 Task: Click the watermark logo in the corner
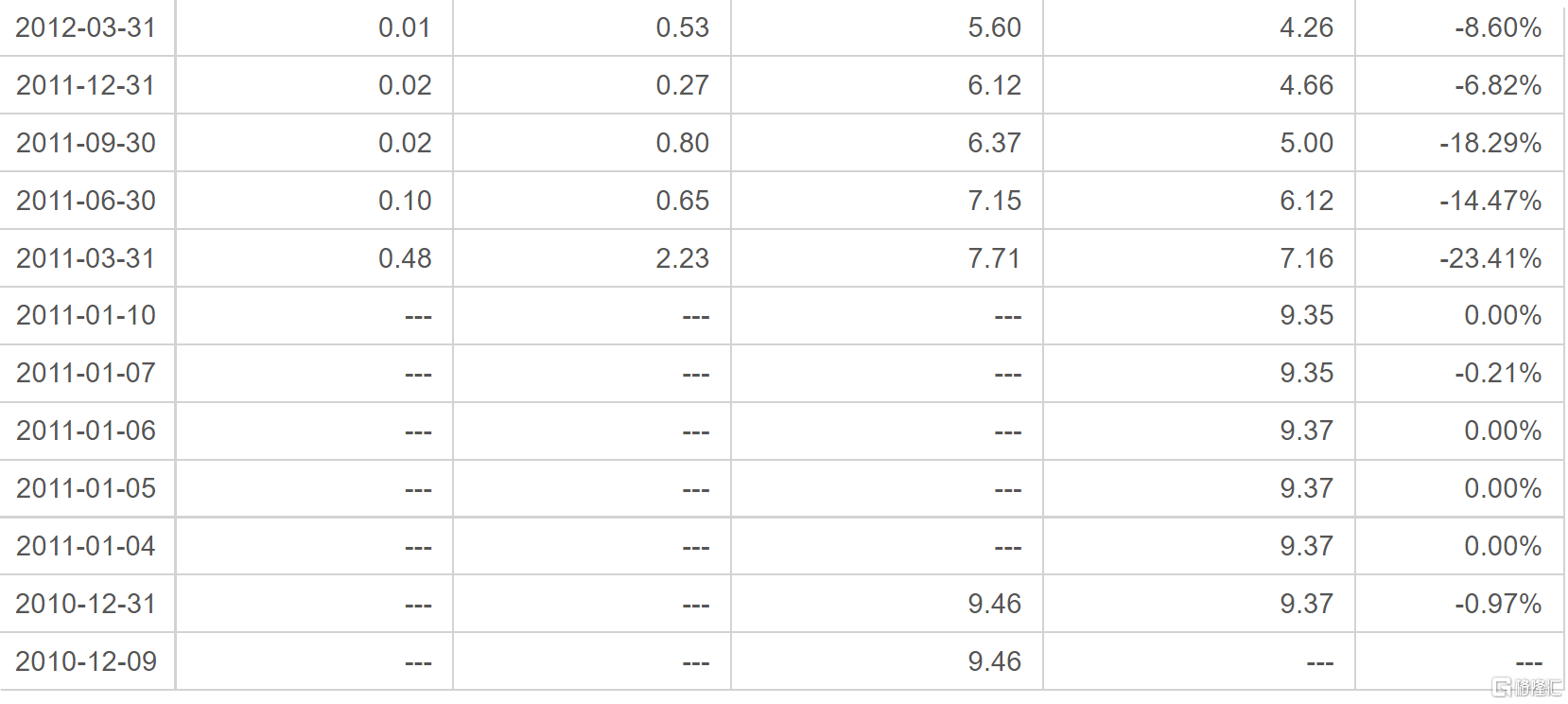pos(1526,688)
